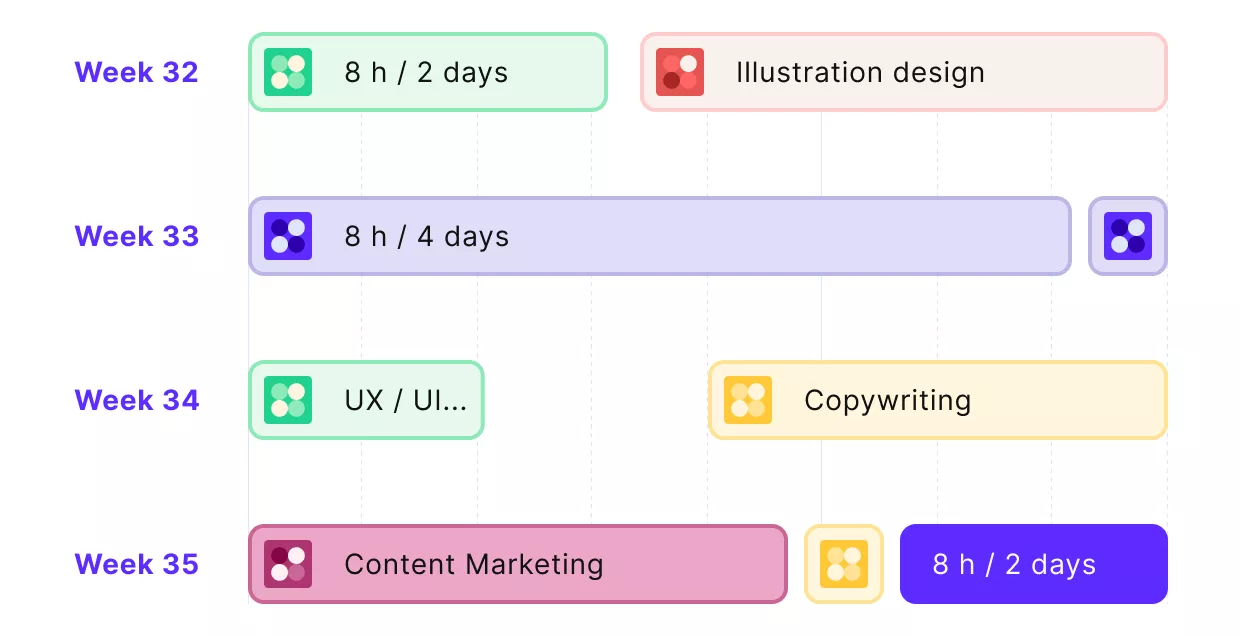1240x636 pixels.
Task: Click the red Illustration design icon
Action: click(x=680, y=72)
